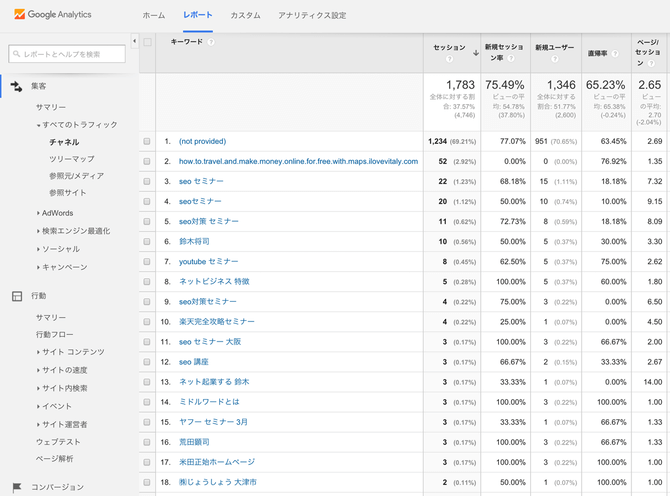Click the report and help search field
This screenshot has width=670, height=496.
pos(68,54)
